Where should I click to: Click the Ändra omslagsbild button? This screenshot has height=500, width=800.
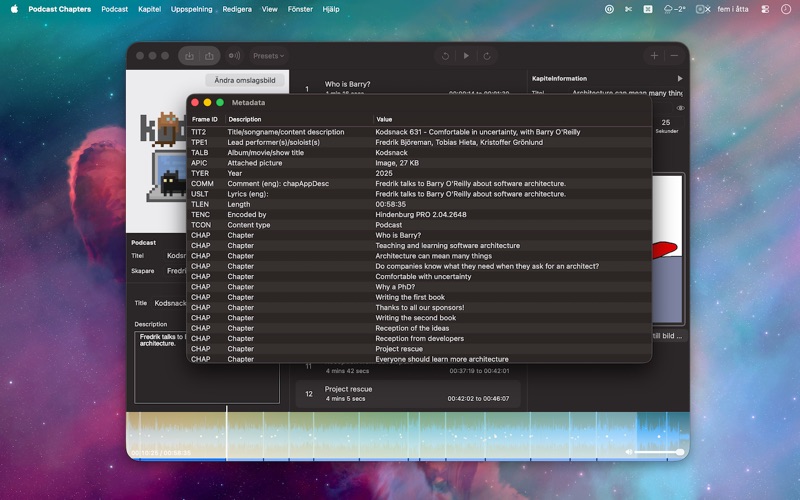pos(245,80)
